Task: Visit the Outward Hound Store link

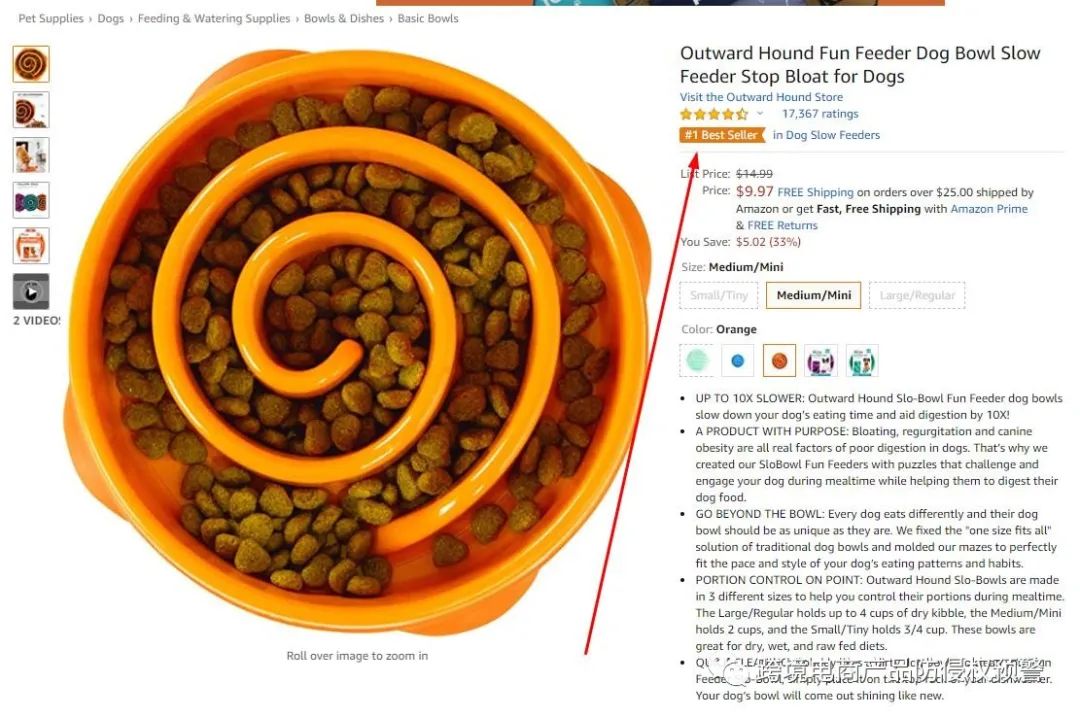Action: click(x=761, y=97)
